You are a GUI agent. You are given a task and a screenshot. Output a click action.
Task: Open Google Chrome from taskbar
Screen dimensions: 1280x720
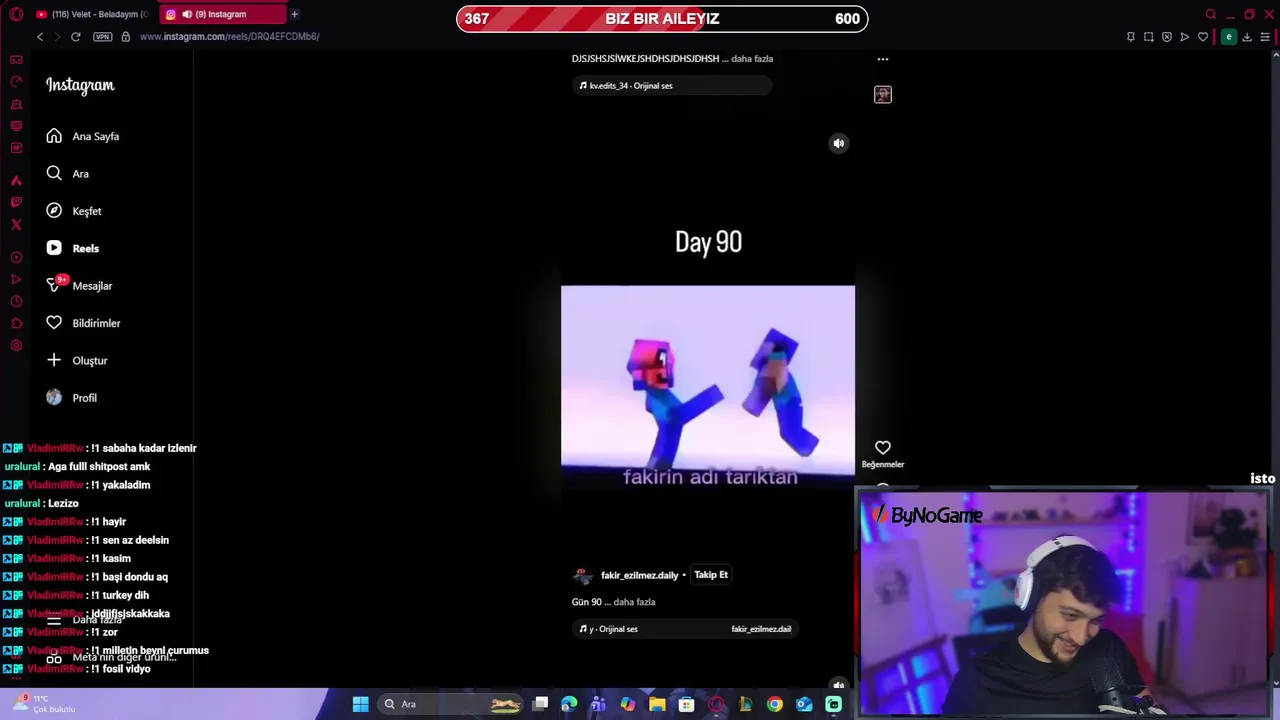pyautogui.click(x=775, y=704)
